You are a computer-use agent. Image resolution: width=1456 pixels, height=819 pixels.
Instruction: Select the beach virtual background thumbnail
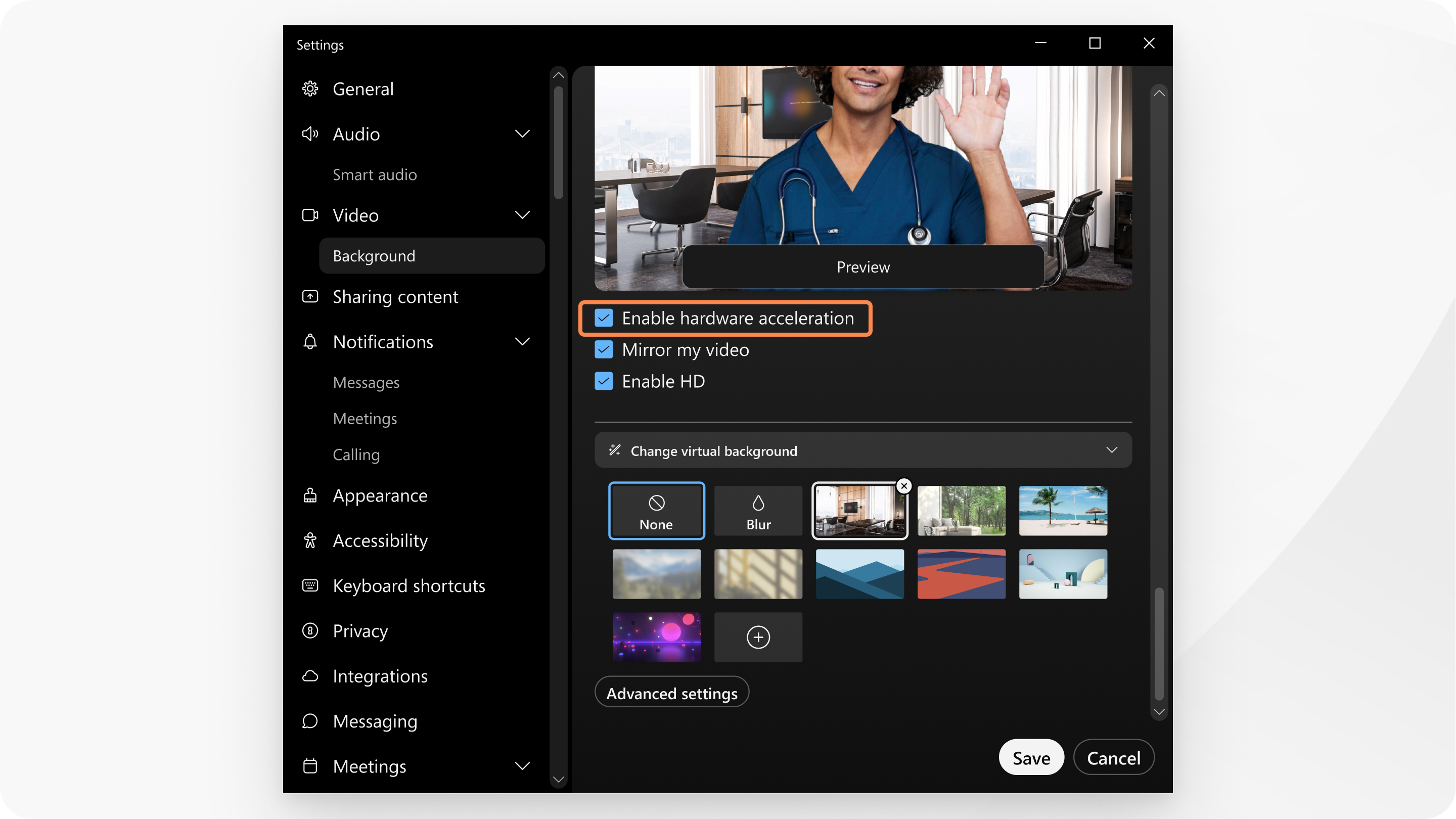[x=1062, y=509]
